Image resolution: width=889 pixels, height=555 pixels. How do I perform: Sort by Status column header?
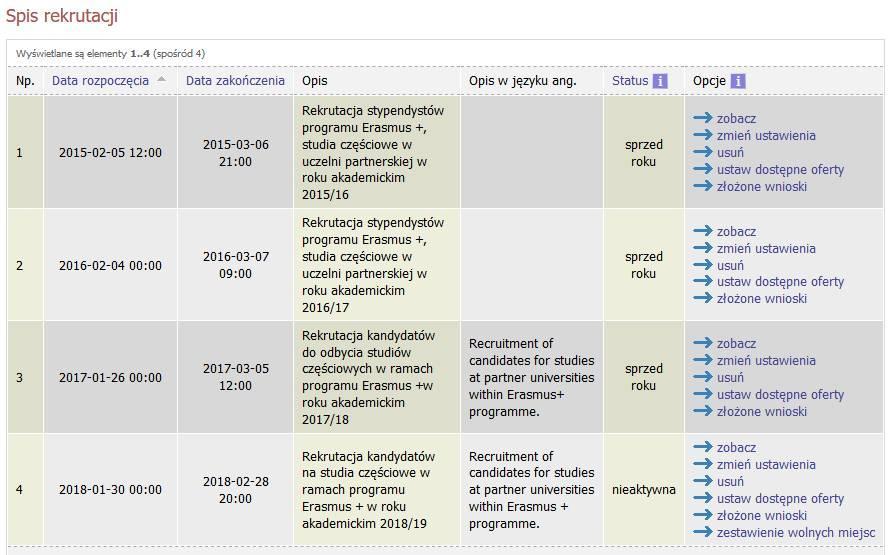630,81
